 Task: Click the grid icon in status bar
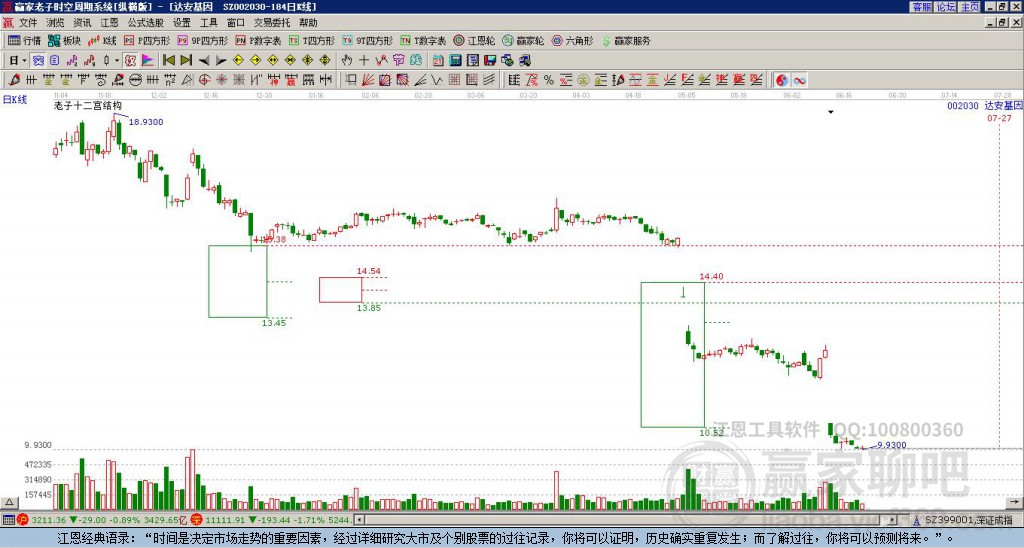(x=8, y=520)
